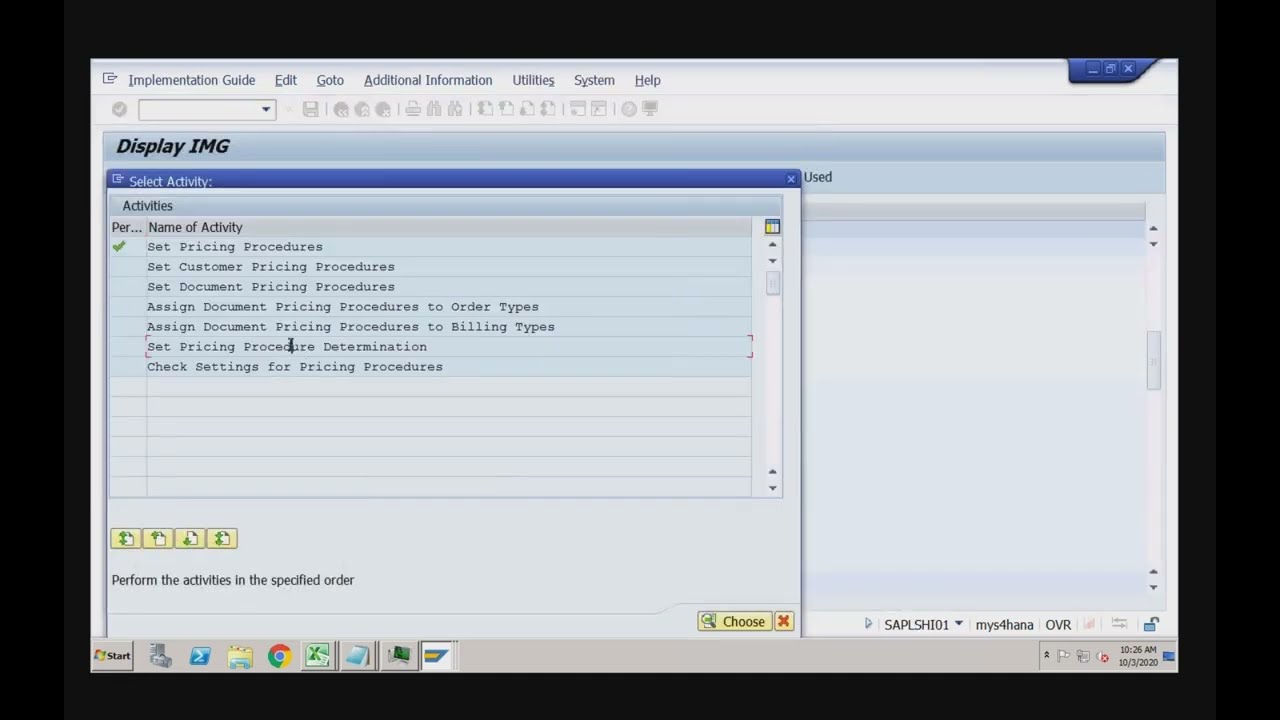Click the Cancel icon in the SAP toolbar

pyautogui.click(x=383, y=109)
